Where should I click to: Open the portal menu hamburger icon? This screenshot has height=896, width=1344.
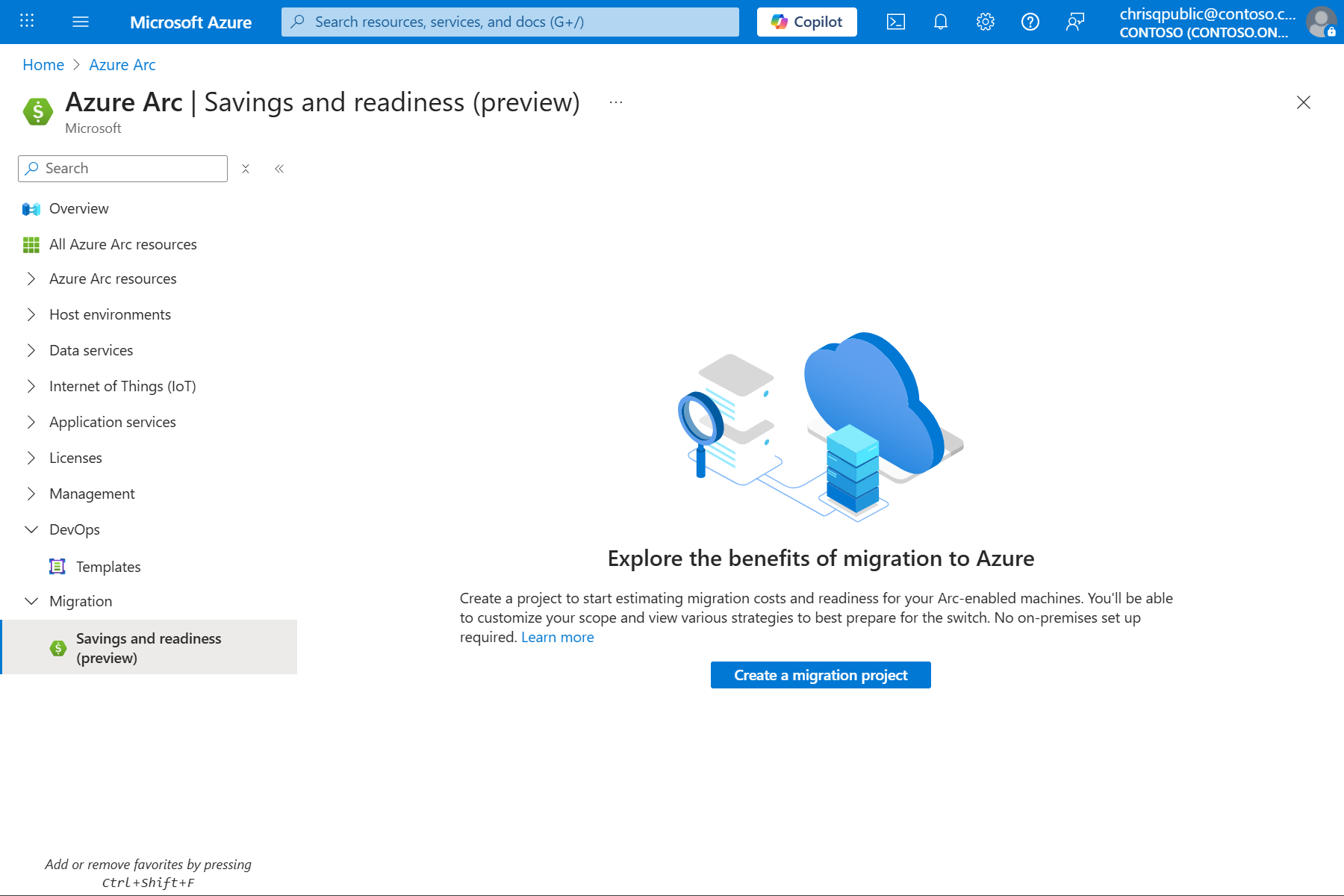(80, 22)
